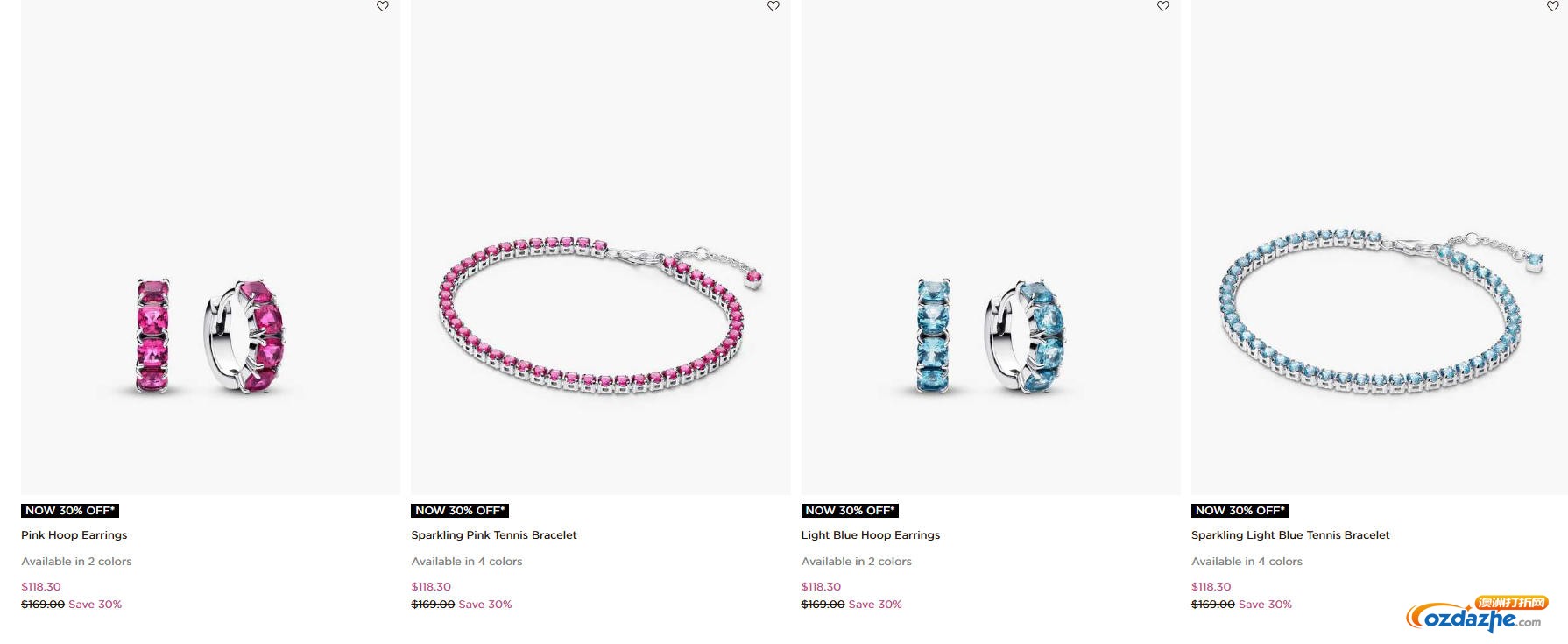Click Available in 4 colors under pink bracelet
Image resolution: width=1568 pixels, height=644 pixels.
pos(467,562)
